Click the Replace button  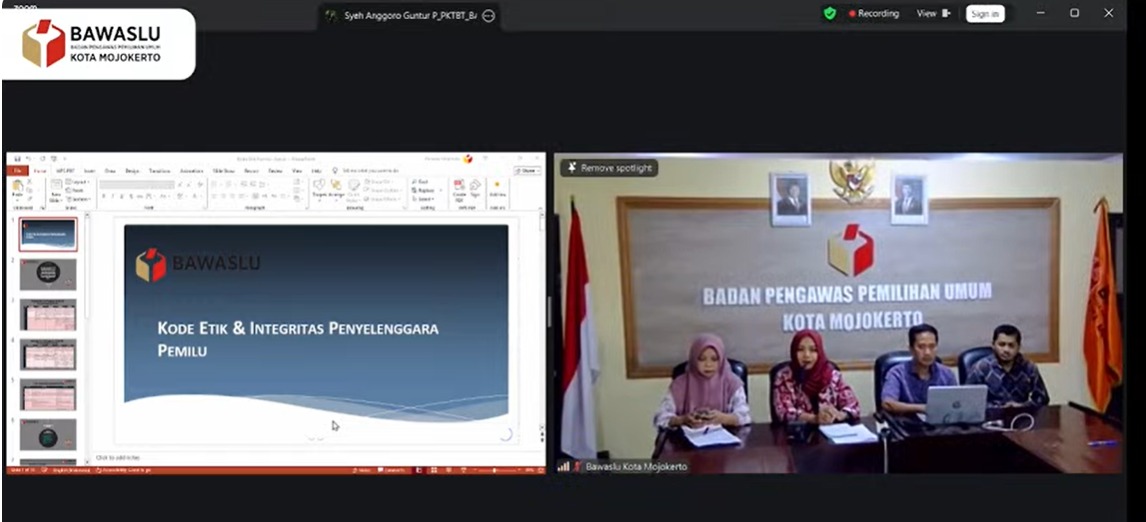(423, 190)
